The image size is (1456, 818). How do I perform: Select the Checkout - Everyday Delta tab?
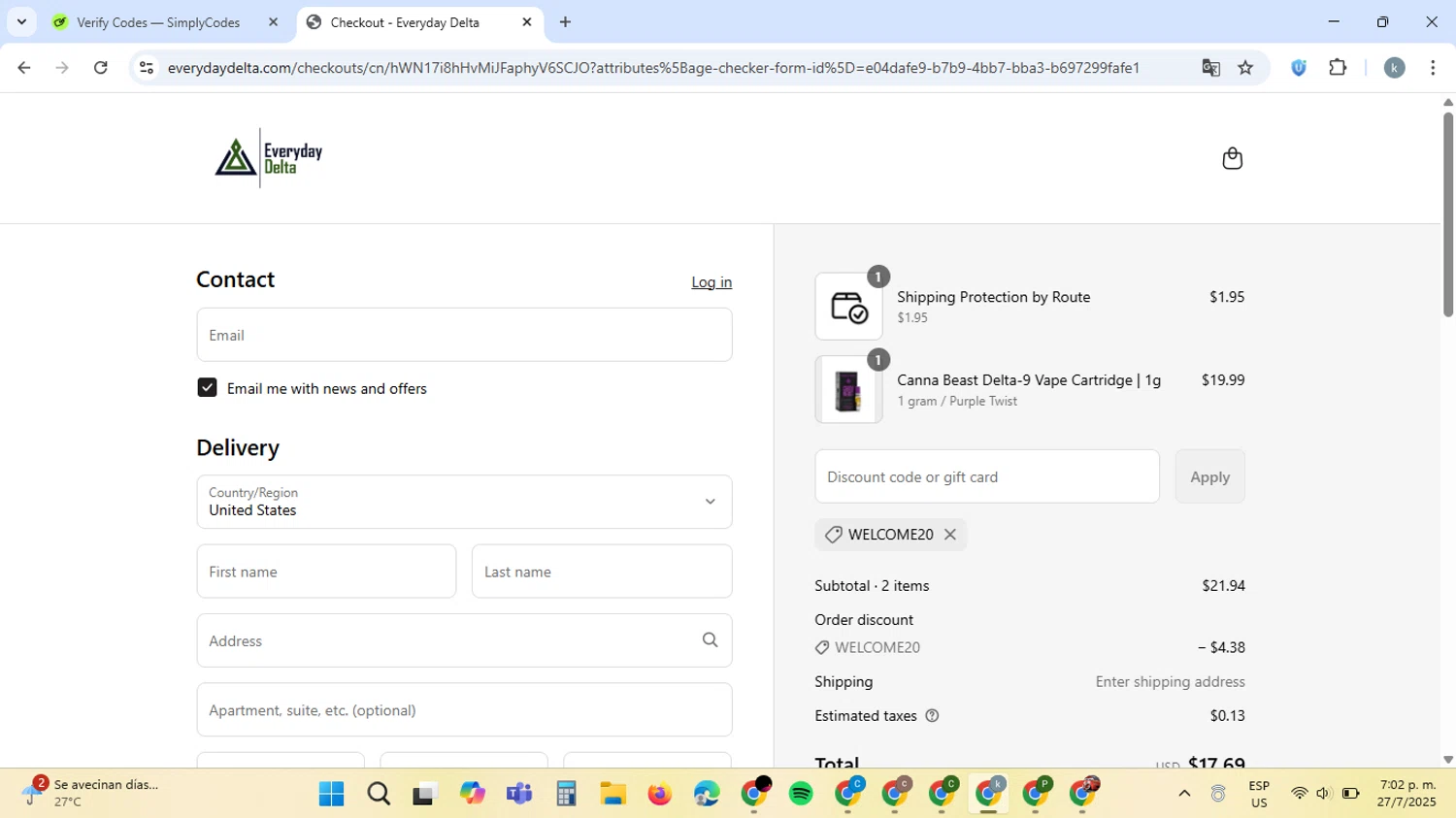pyautogui.click(x=404, y=22)
